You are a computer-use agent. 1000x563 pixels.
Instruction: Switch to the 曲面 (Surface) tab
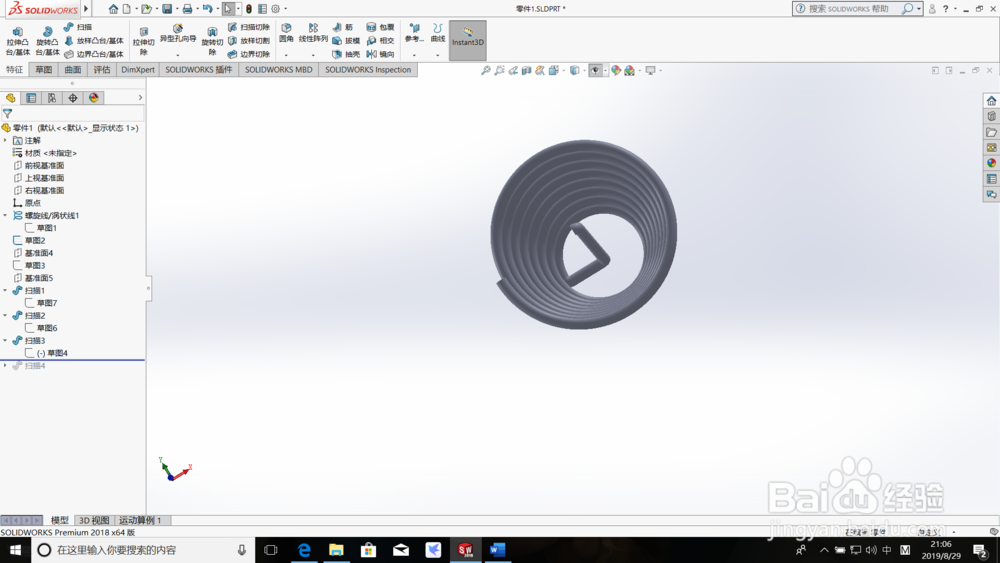click(73, 69)
